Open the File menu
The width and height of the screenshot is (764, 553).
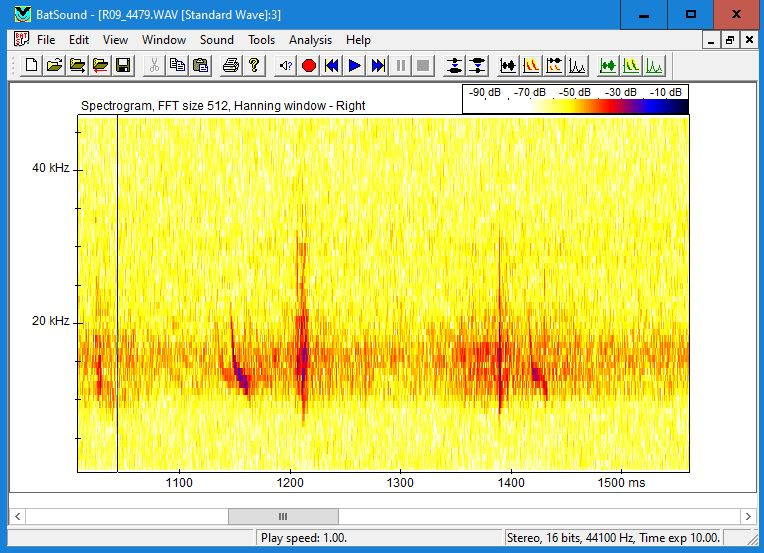(x=46, y=40)
